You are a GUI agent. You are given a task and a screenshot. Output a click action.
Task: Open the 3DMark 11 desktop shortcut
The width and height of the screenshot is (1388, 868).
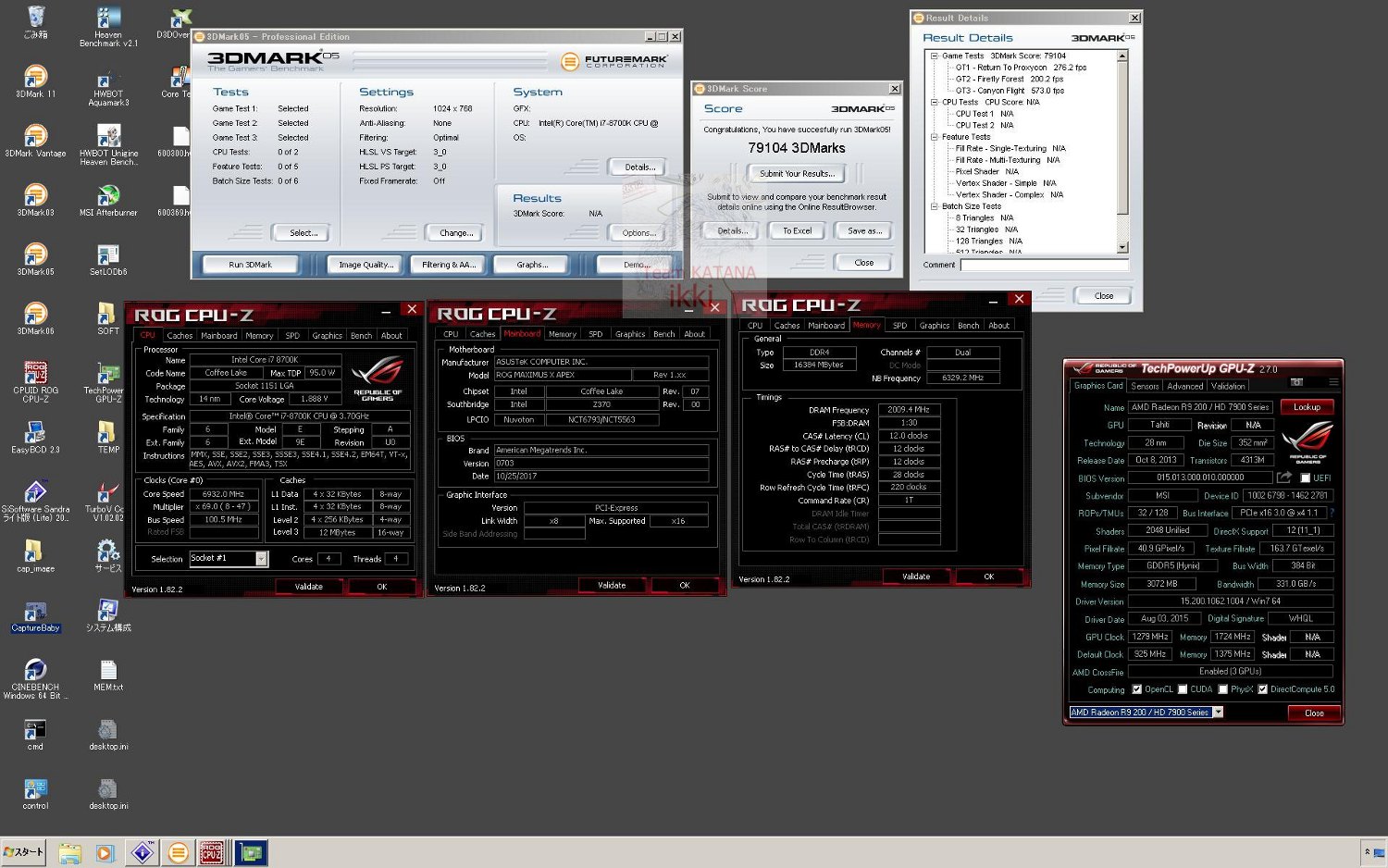point(35,81)
